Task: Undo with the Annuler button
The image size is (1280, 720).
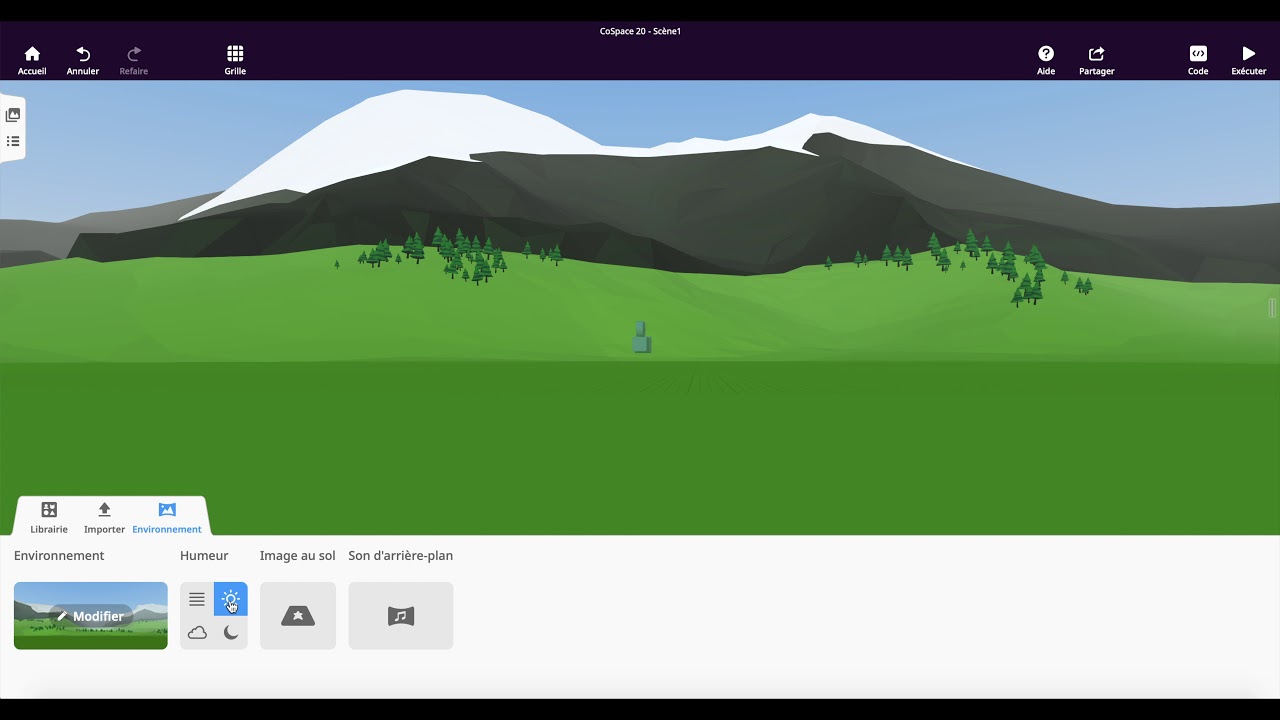Action: [83, 60]
